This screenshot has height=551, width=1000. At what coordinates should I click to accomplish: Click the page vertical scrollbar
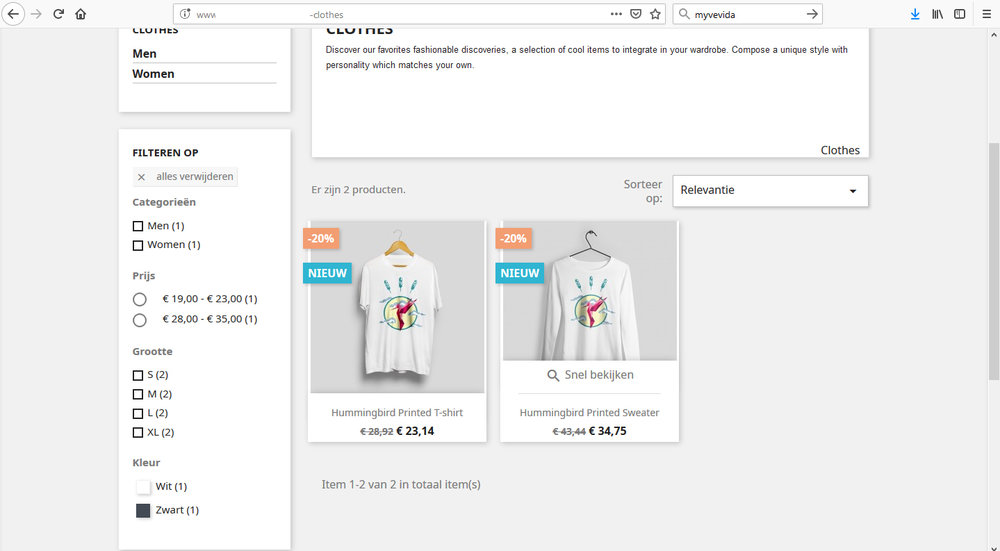pos(994,261)
